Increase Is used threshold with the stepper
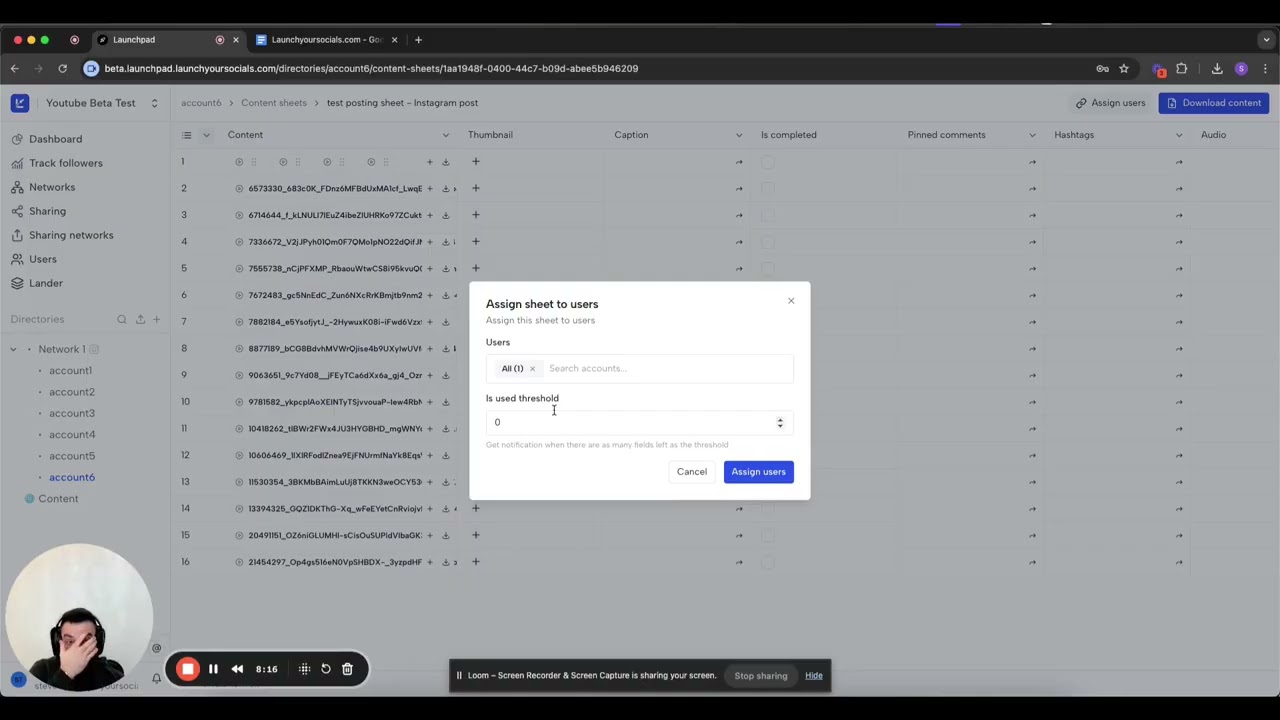The height and width of the screenshot is (720, 1280). pyautogui.click(x=780, y=419)
